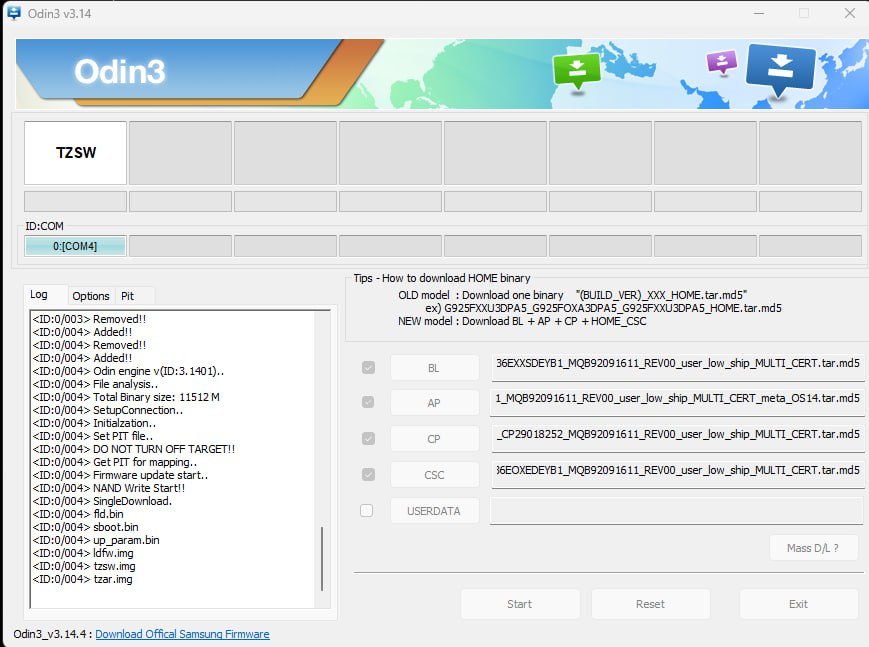Click log line 'Set PIT file..'
Viewport: 869px width, 647px height.
coord(93,436)
